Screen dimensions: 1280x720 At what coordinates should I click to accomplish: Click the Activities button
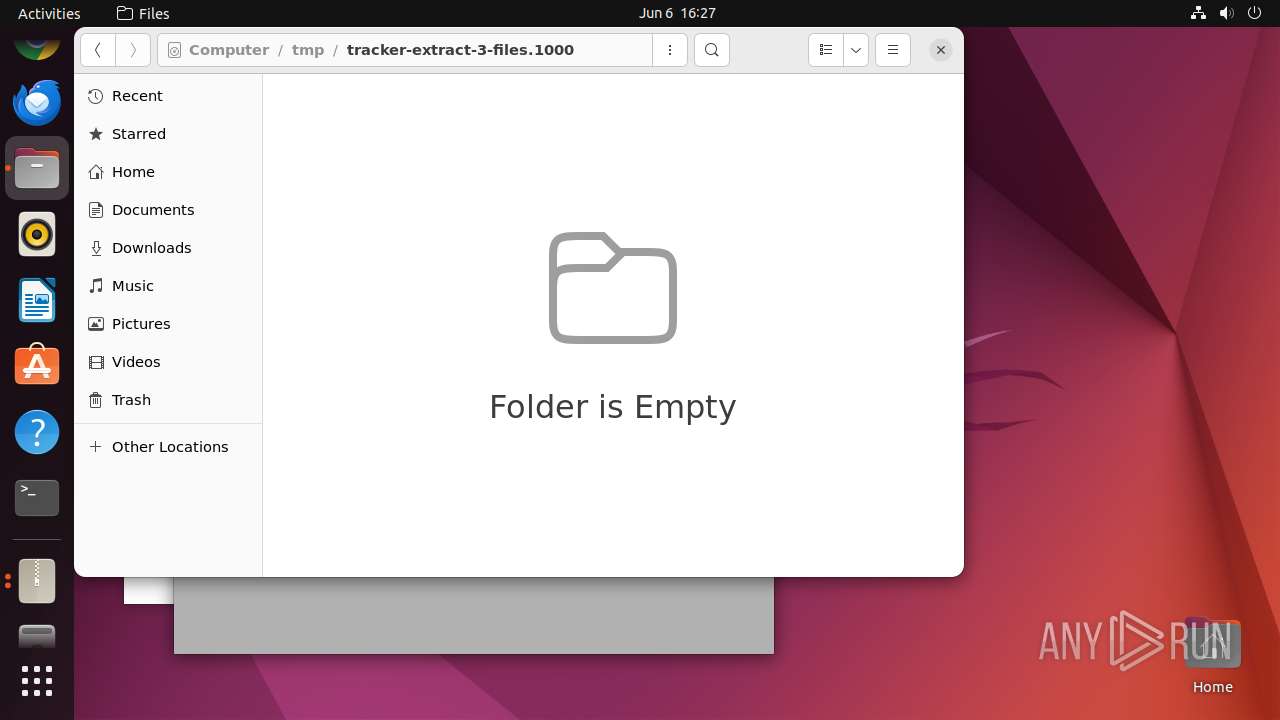pos(49,13)
